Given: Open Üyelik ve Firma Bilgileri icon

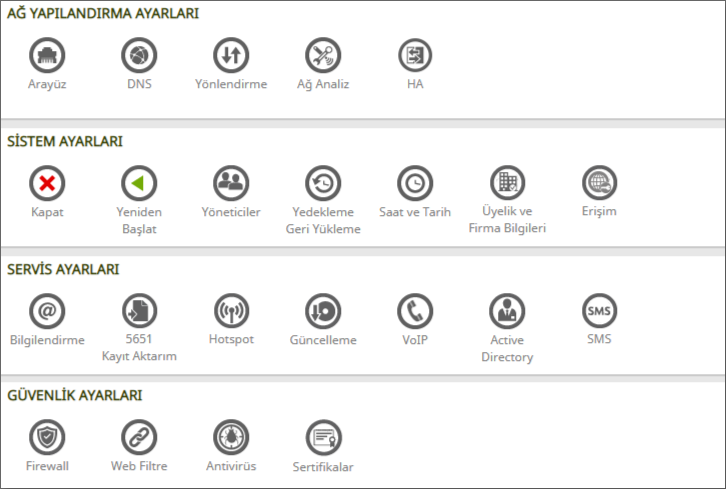Looking at the screenshot, I should pyautogui.click(x=507, y=182).
